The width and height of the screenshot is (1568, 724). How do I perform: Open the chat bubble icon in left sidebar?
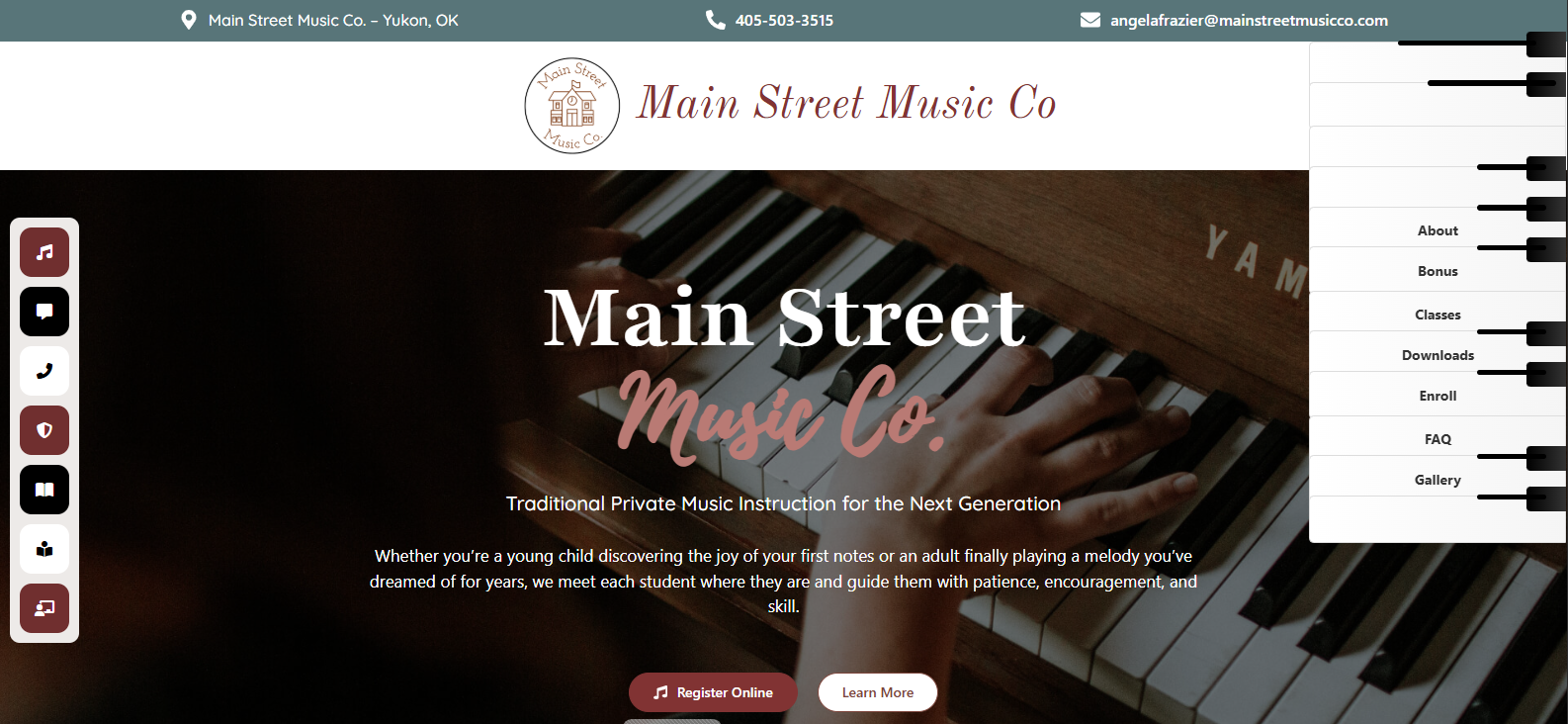(44, 312)
